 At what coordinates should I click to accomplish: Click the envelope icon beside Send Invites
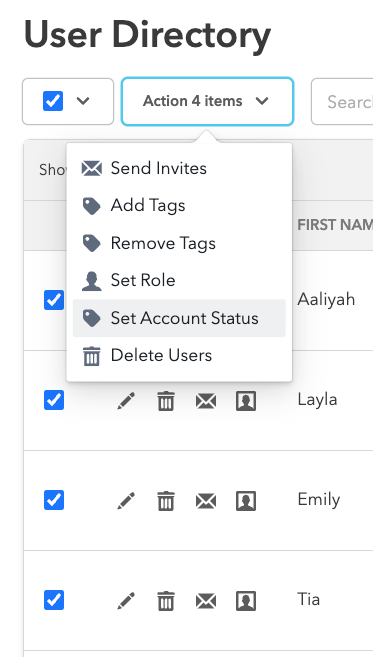tap(91, 168)
